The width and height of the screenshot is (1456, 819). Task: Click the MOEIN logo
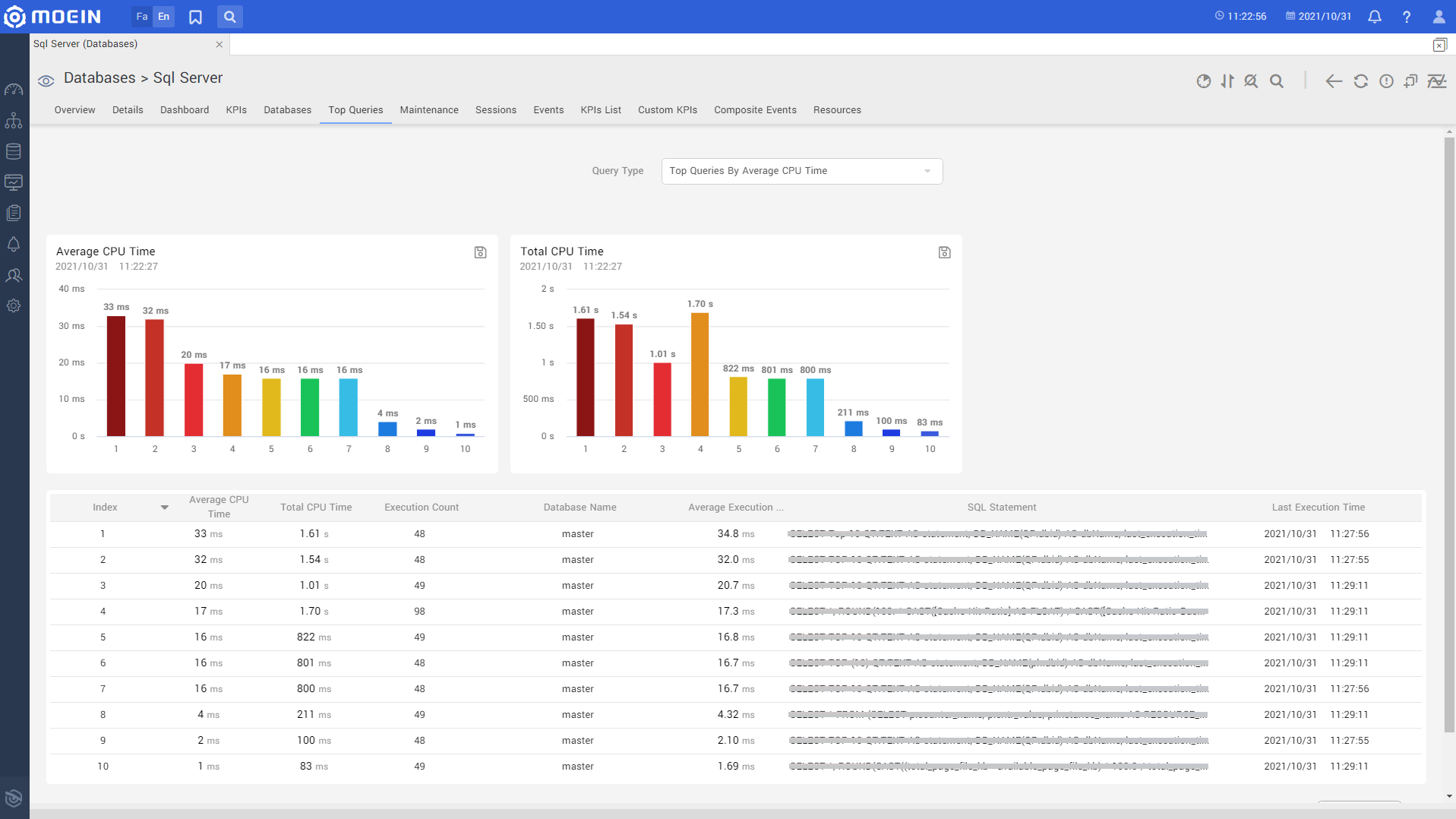52,16
